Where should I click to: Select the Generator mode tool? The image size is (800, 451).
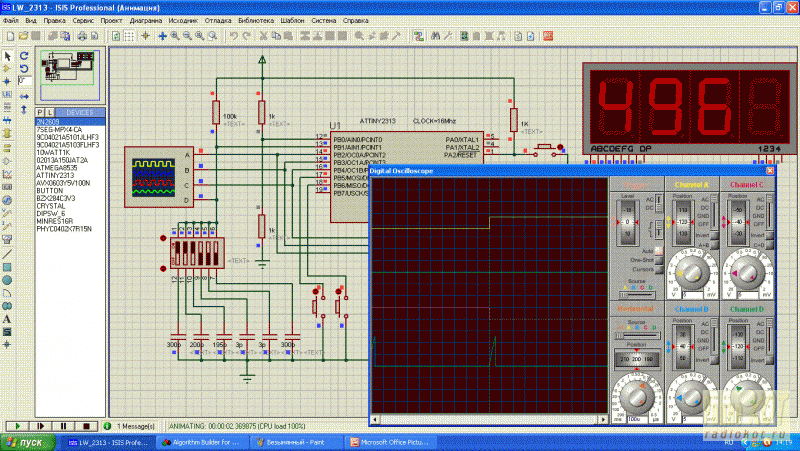pyautogui.click(x=7, y=200)
